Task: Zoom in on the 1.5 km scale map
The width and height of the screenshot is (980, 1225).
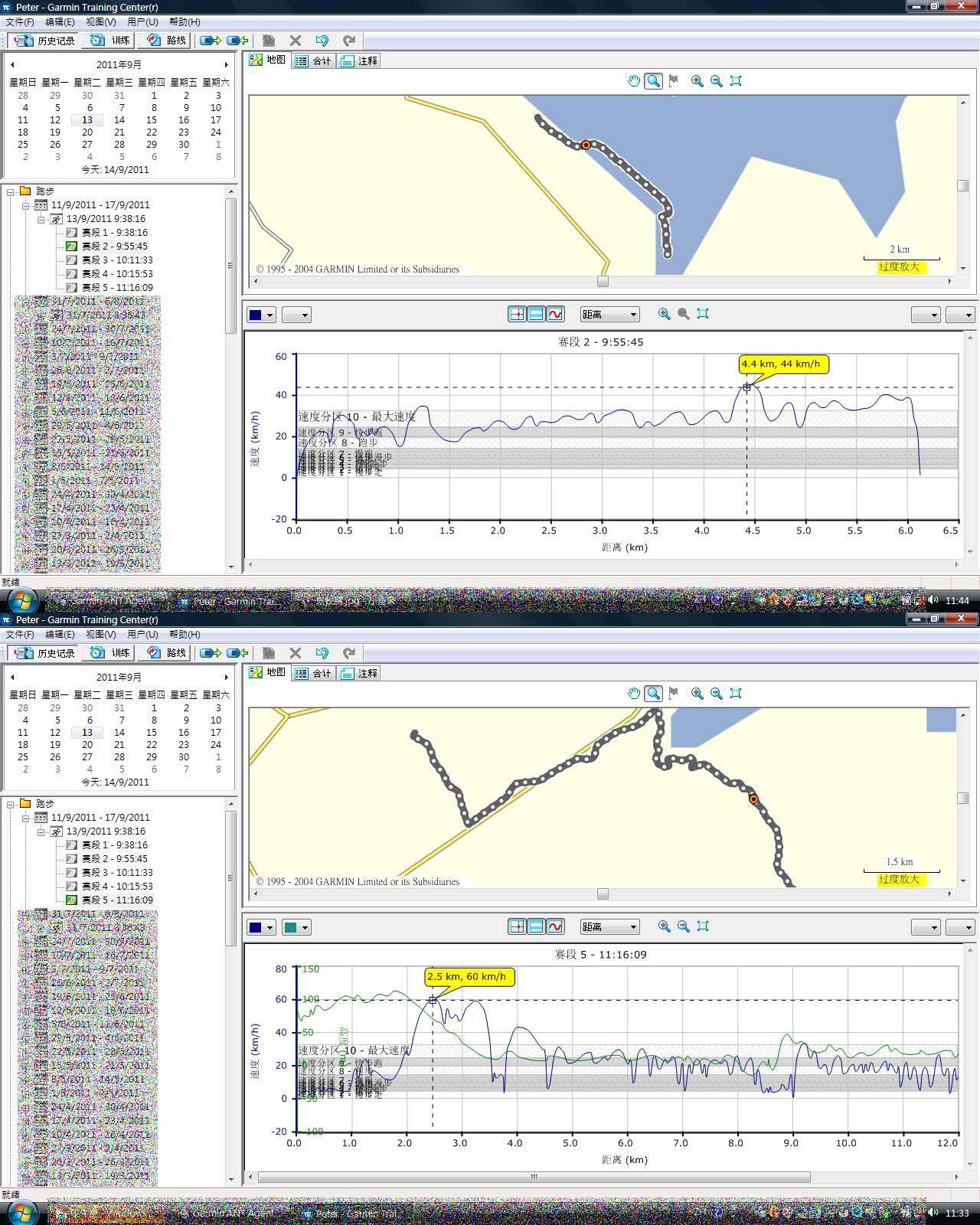Action: 697,693
